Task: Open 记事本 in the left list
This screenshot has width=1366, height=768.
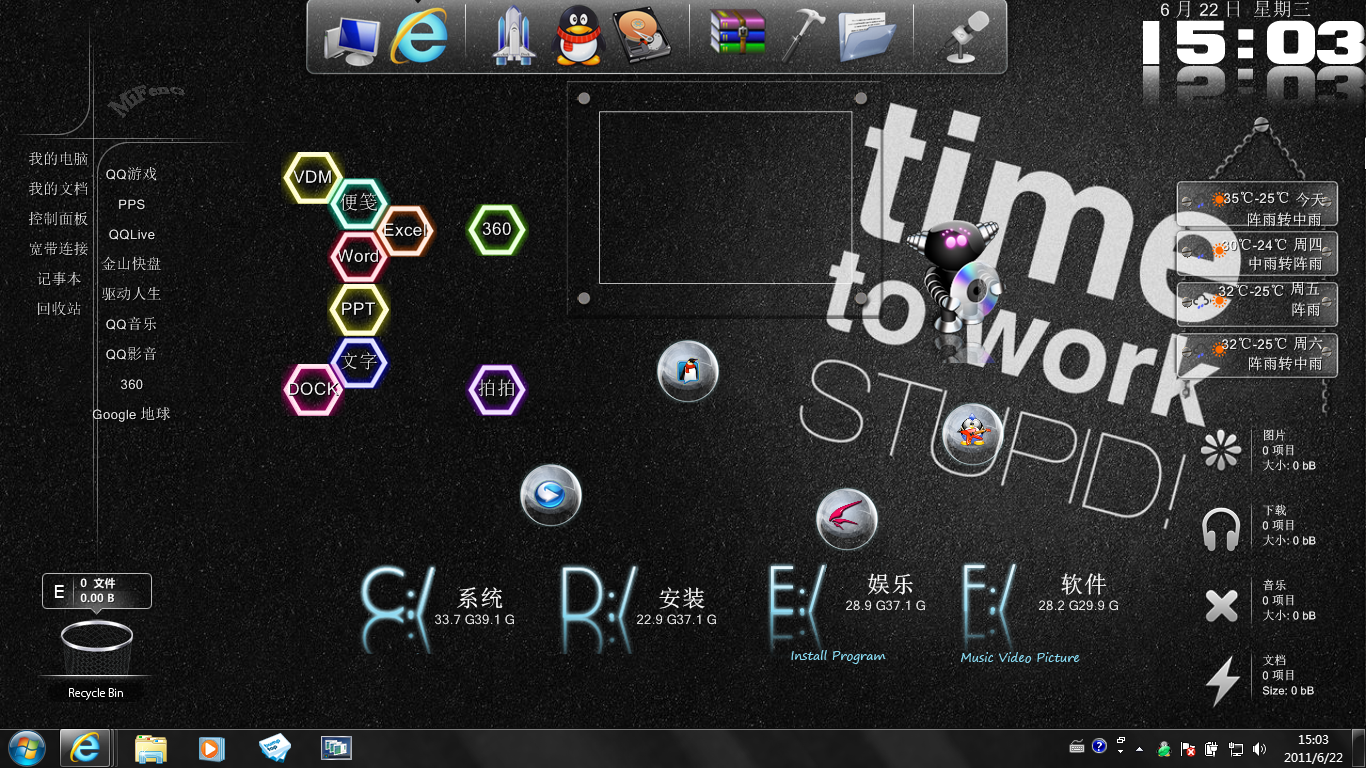Action: pos(59,279)
